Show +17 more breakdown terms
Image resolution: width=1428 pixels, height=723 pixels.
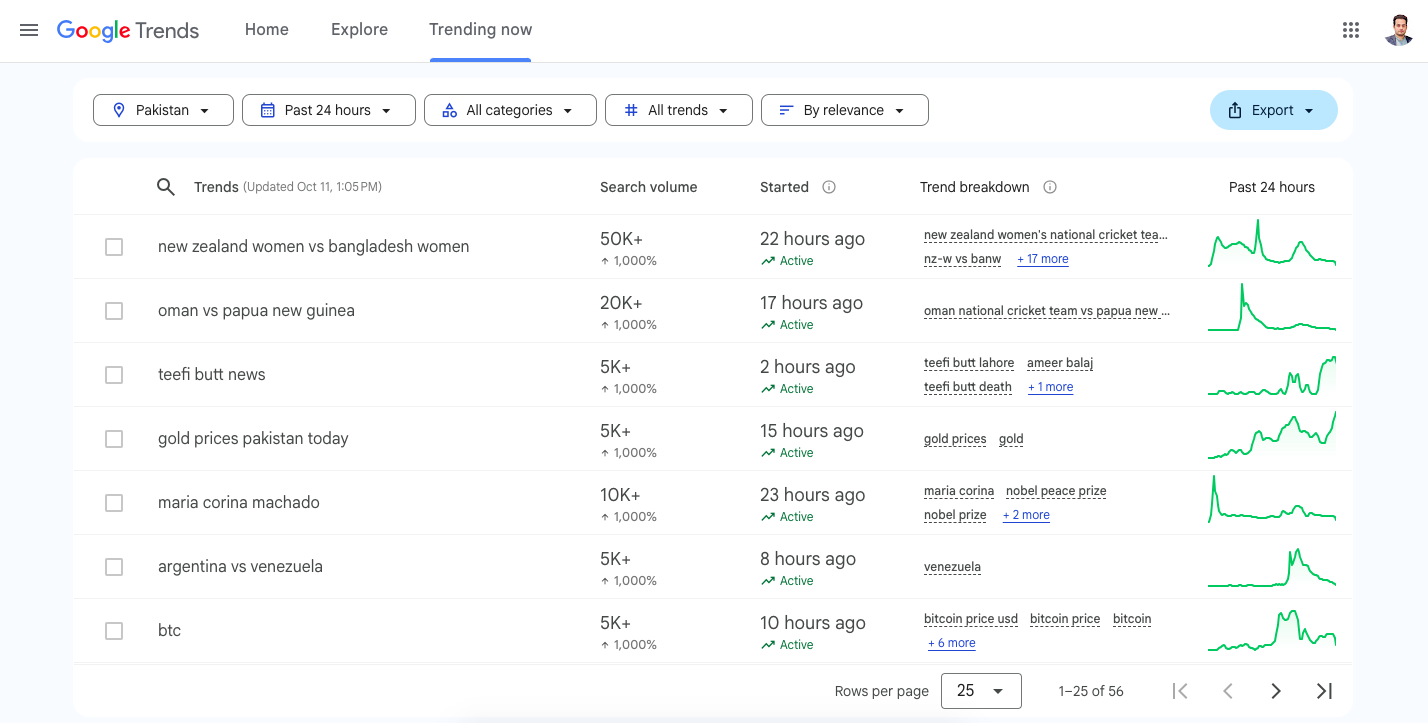coord(1043,259)
